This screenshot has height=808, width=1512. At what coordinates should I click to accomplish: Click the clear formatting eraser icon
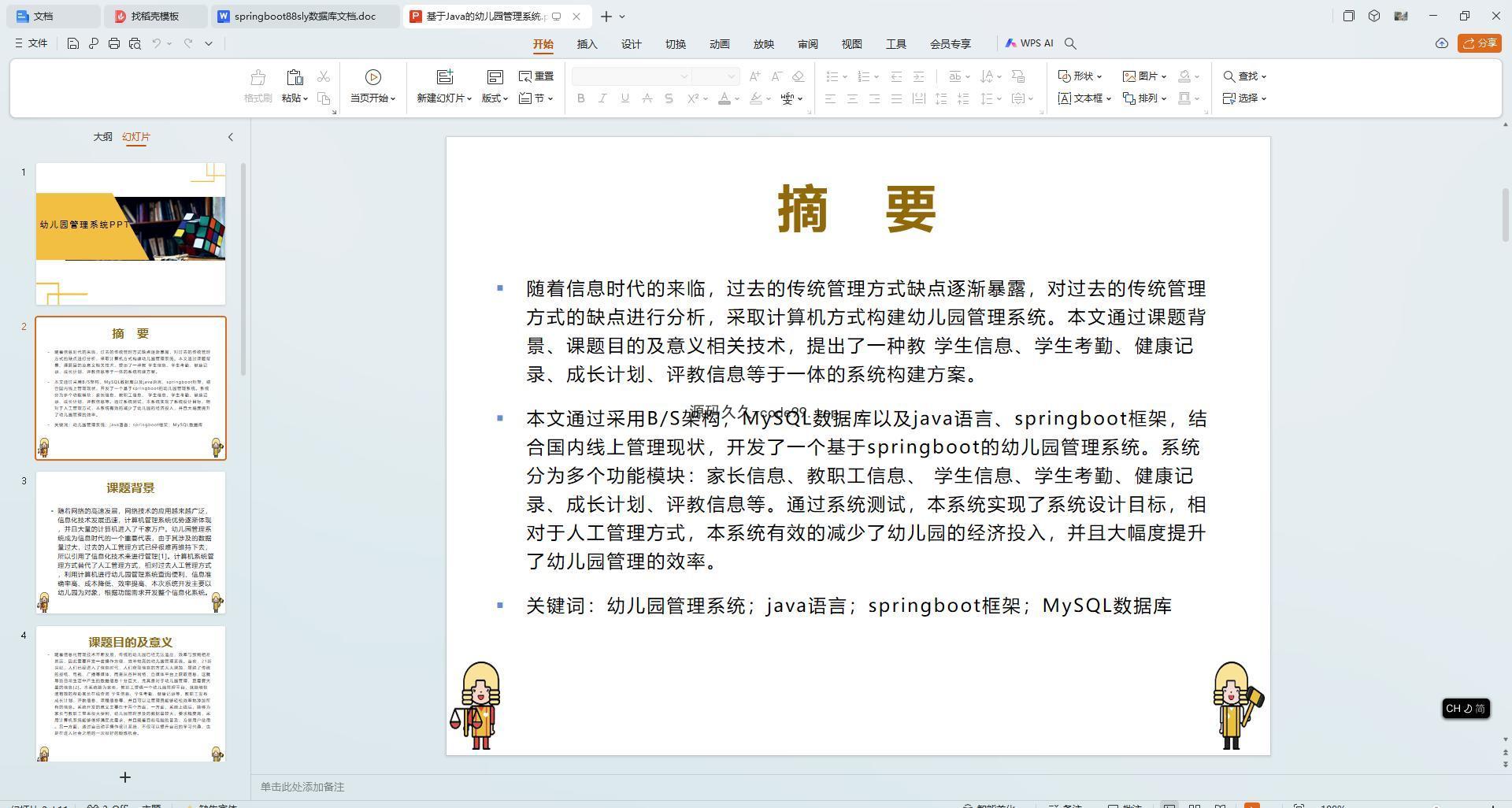[x=799, y=76]
